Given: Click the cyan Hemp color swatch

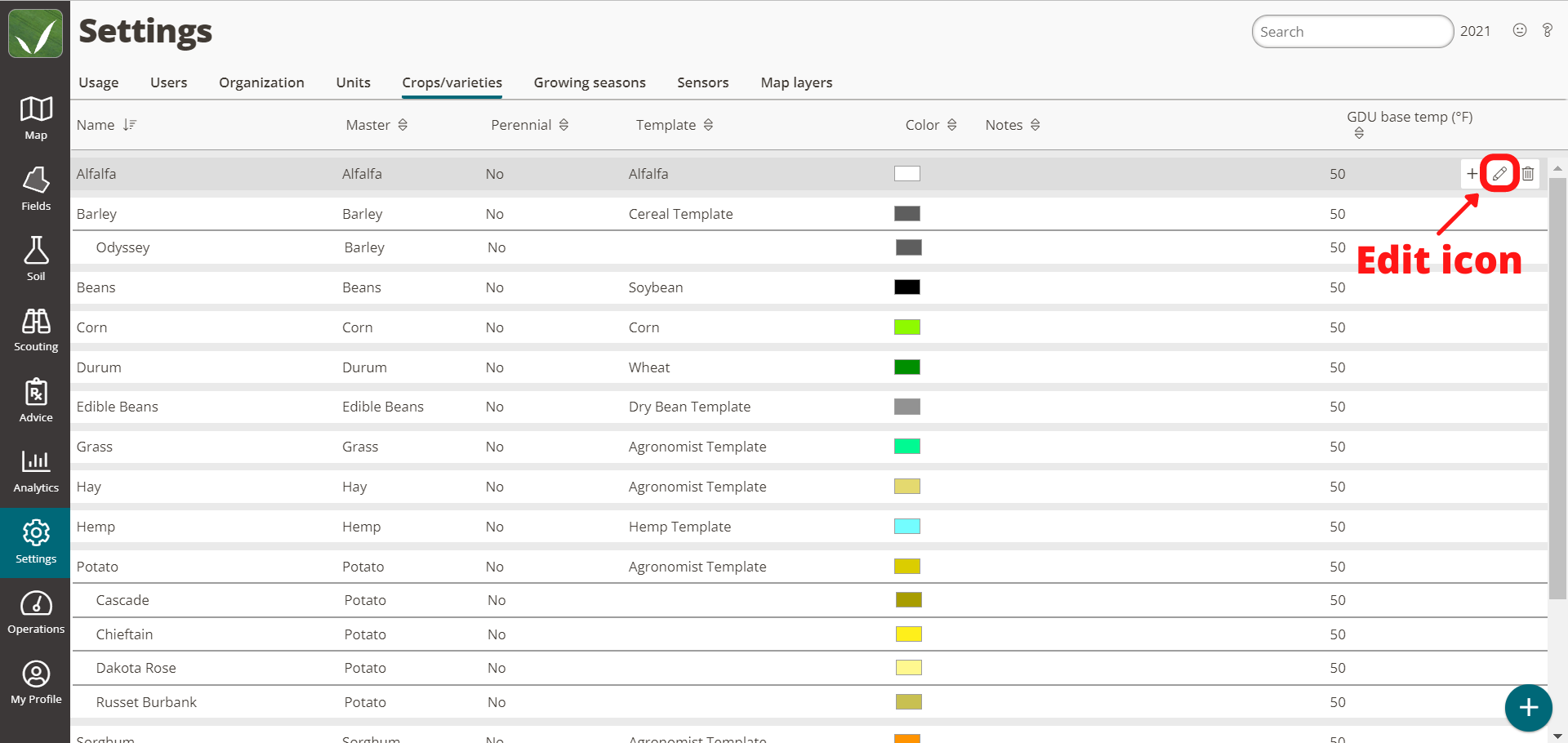Looking at the screenshot, I should (906, 526).
